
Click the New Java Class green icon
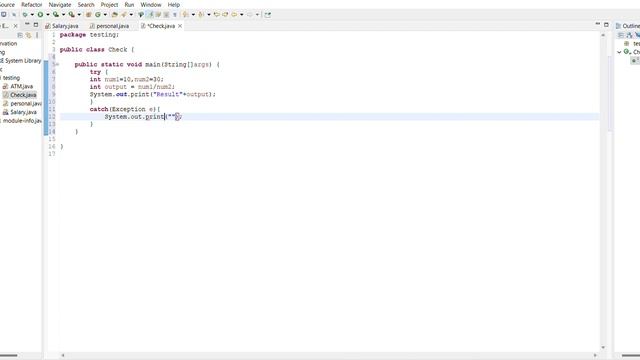pos(98,15)
